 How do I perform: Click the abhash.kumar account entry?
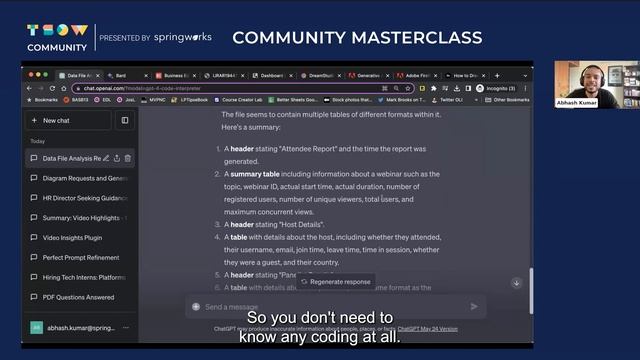(80, 327)
